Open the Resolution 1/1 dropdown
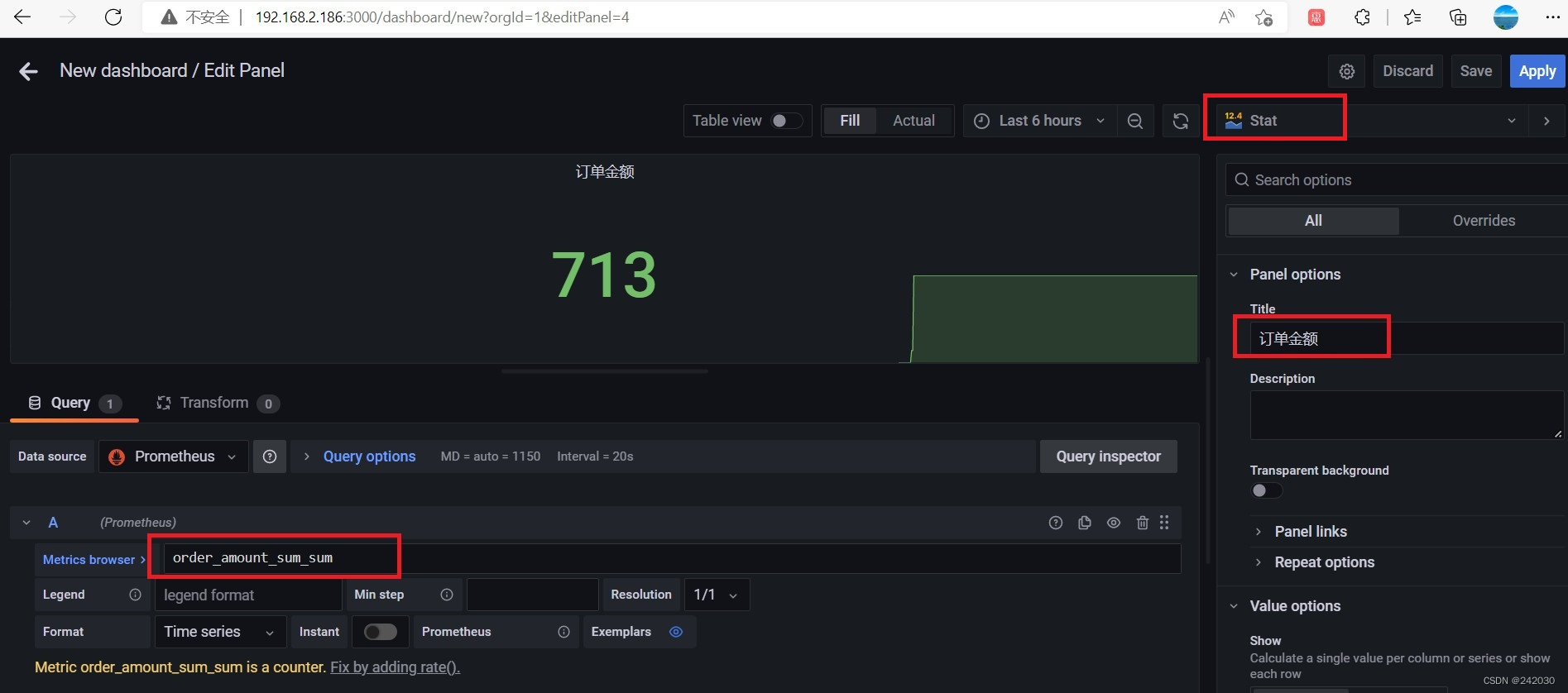The width and height of the screenshot is (1568, 693). click(x=717, y=595)
